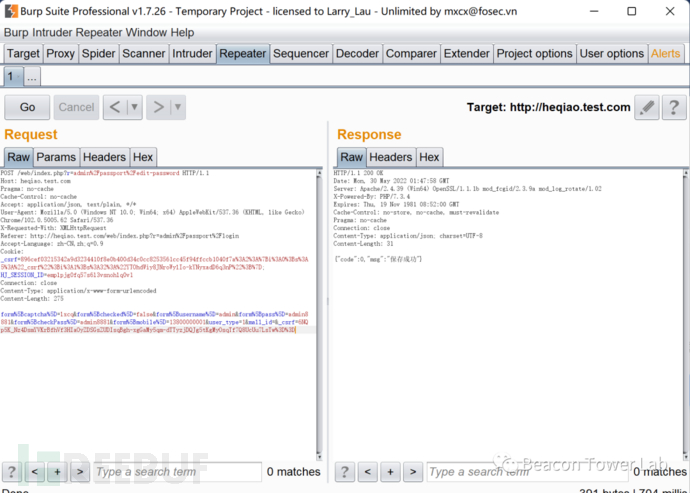
Task: Open the Extender tab
Action: click(467, 54)
